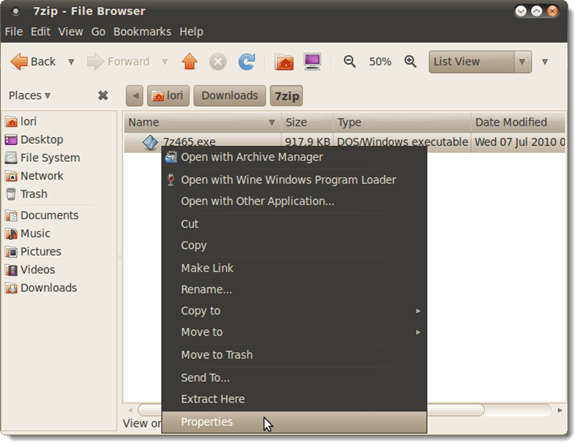Sort by the Name column header
Screen dimensions: 580x447
pos(202,122)
